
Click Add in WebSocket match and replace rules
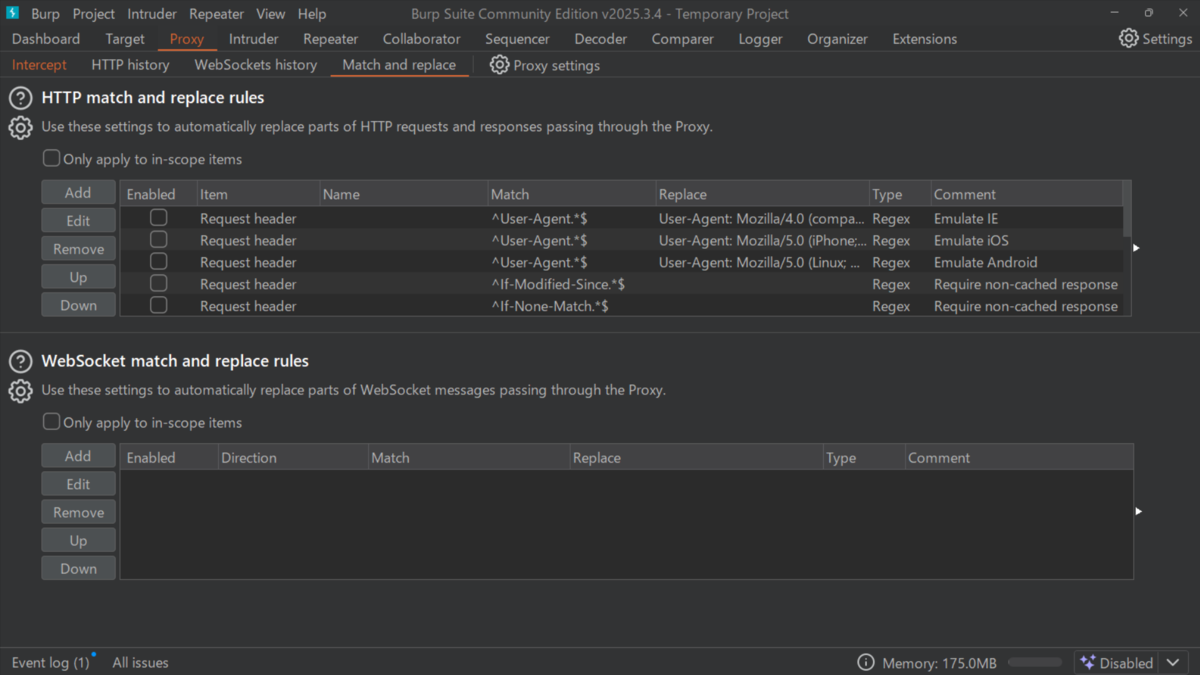pos(78,456)
